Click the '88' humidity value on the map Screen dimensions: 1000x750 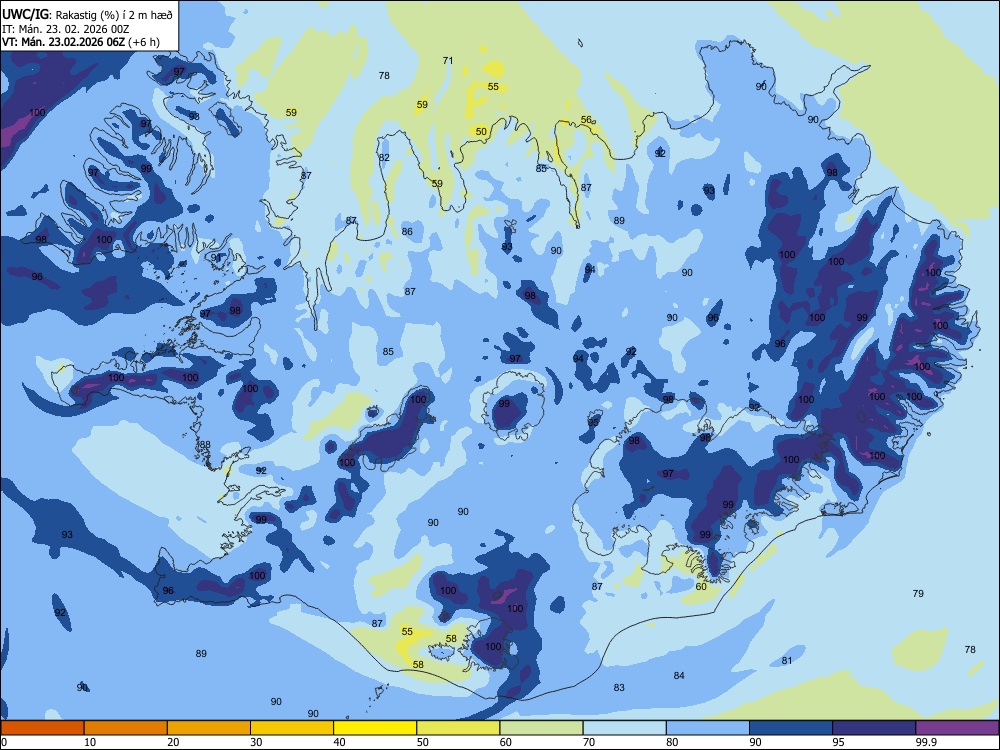pyautogui.click(x=205, y=445)
